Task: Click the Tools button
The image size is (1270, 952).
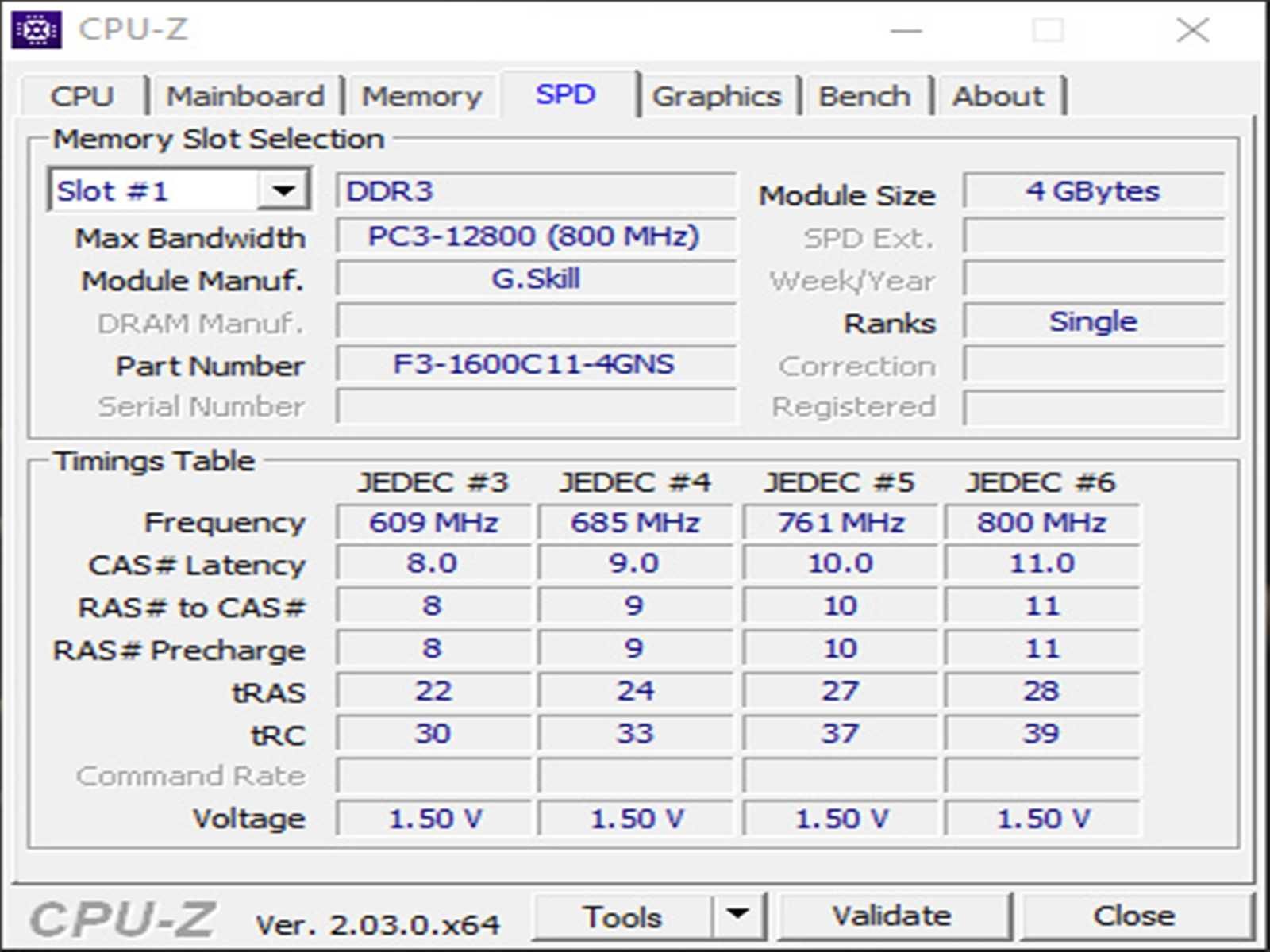Action: (x=623, y=916)
